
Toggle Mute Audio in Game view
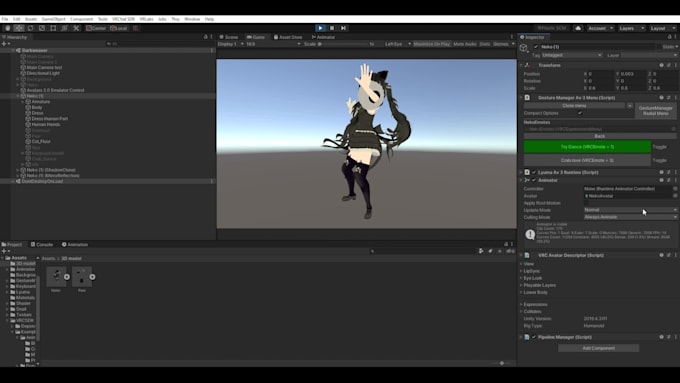465,44
